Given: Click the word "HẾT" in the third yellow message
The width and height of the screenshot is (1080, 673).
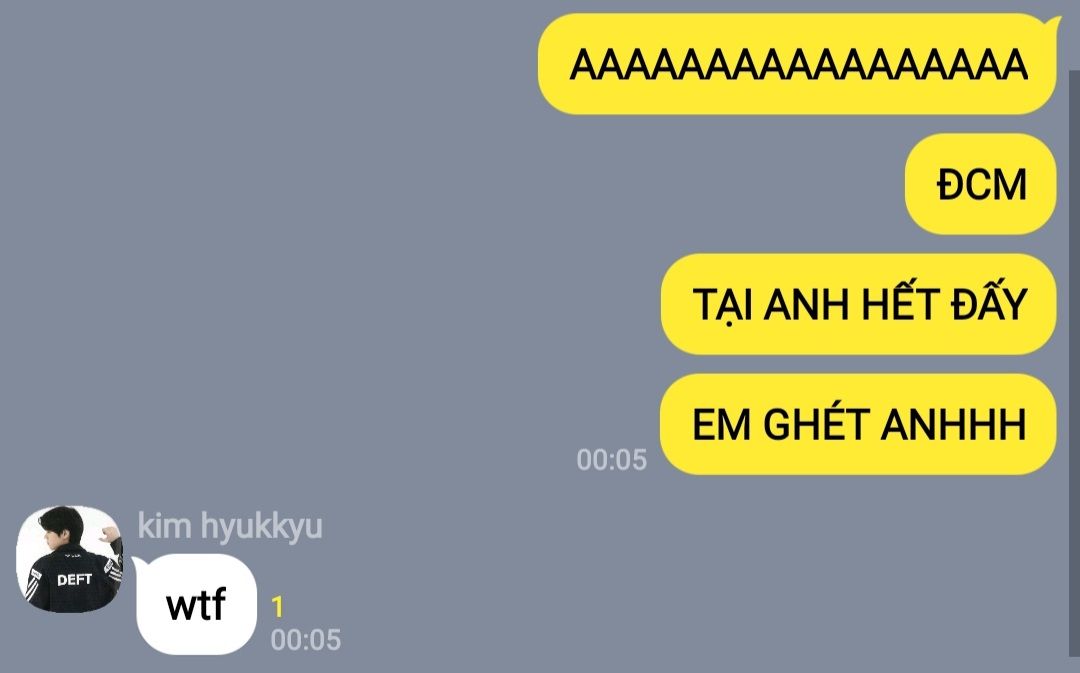Looking at the screenshot, I should [x=900, y=303].
